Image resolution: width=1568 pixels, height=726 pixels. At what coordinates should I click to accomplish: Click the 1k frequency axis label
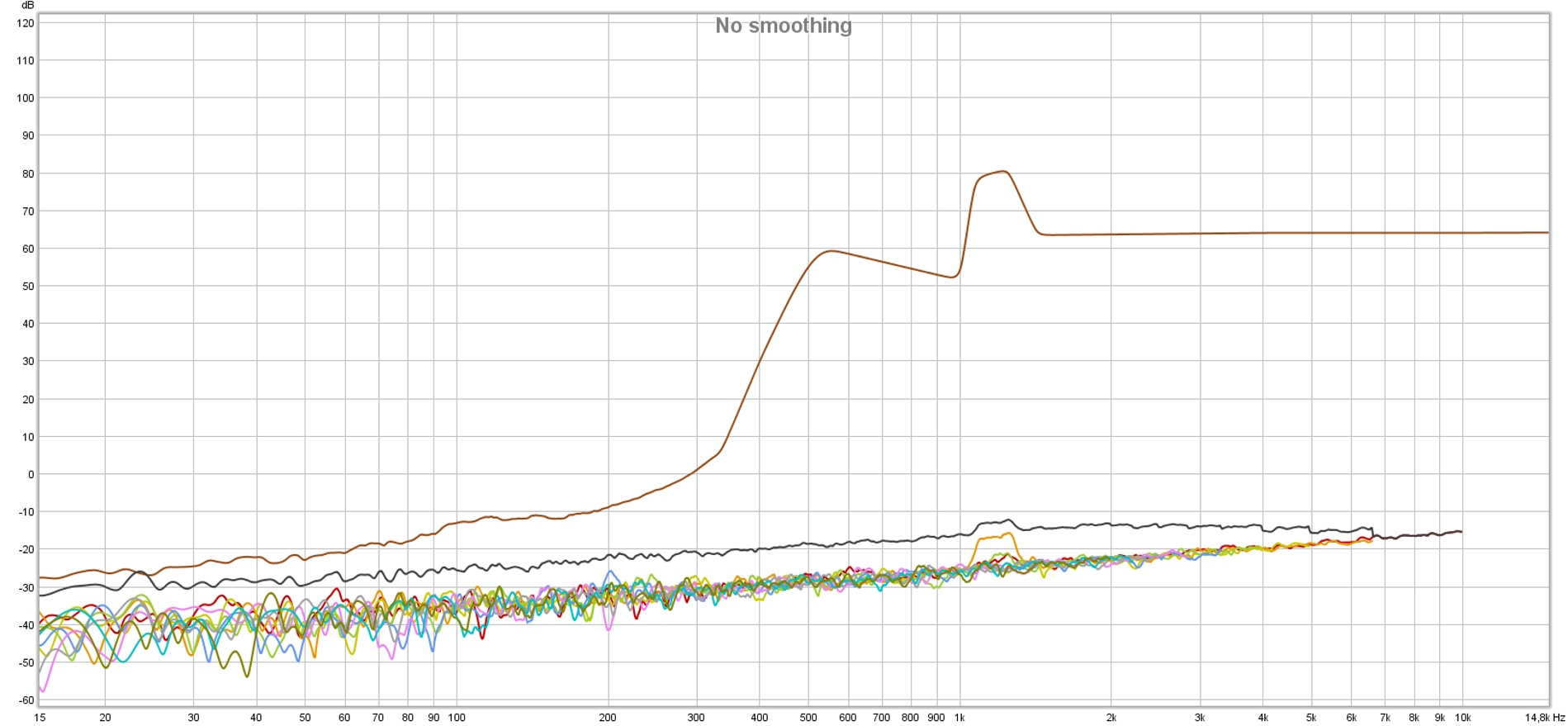pos(959,718)
